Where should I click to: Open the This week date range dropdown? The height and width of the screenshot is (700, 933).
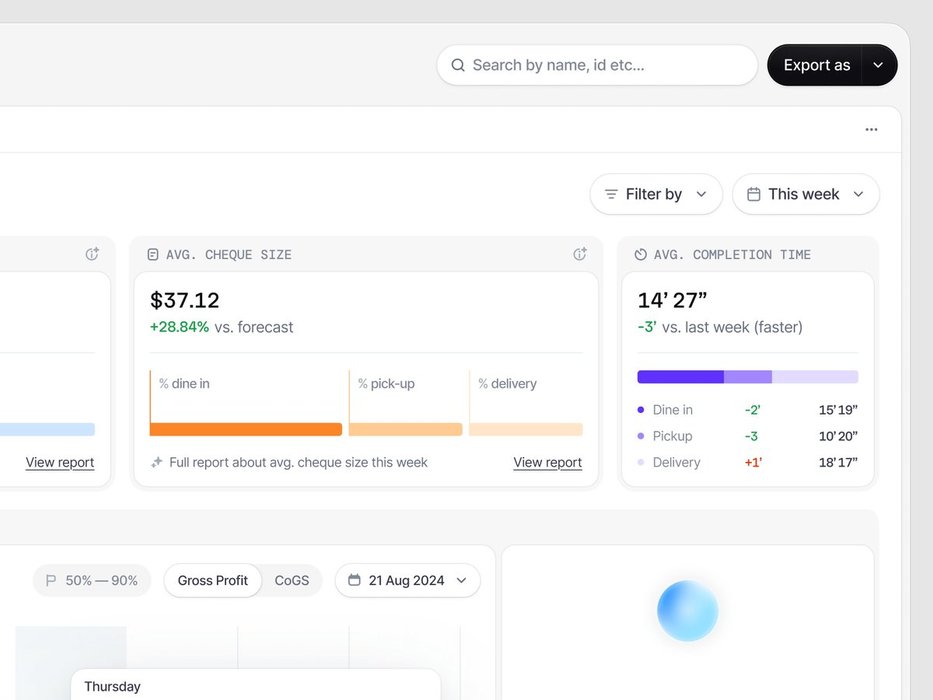[x=806, y=194]
